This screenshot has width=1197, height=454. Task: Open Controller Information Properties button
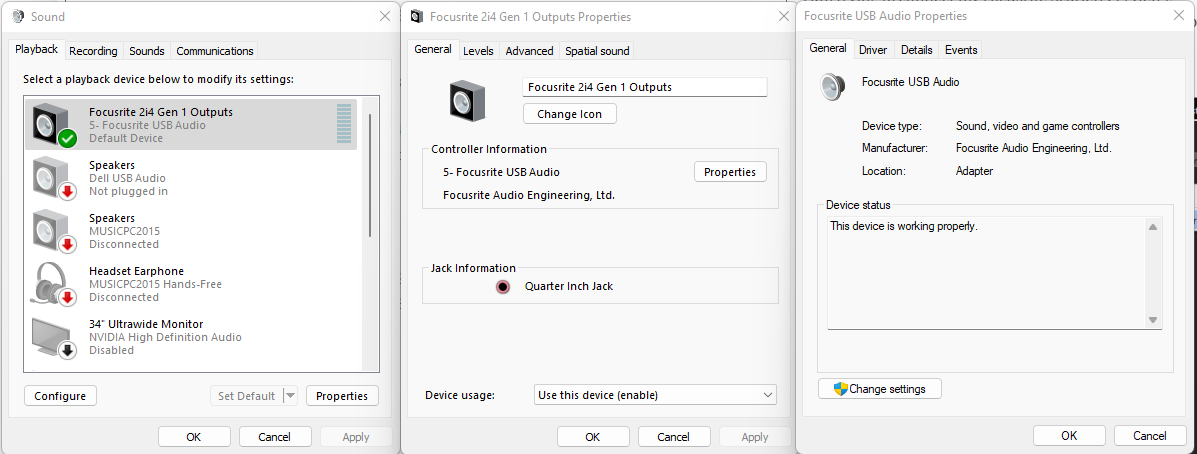coord(730,172)
